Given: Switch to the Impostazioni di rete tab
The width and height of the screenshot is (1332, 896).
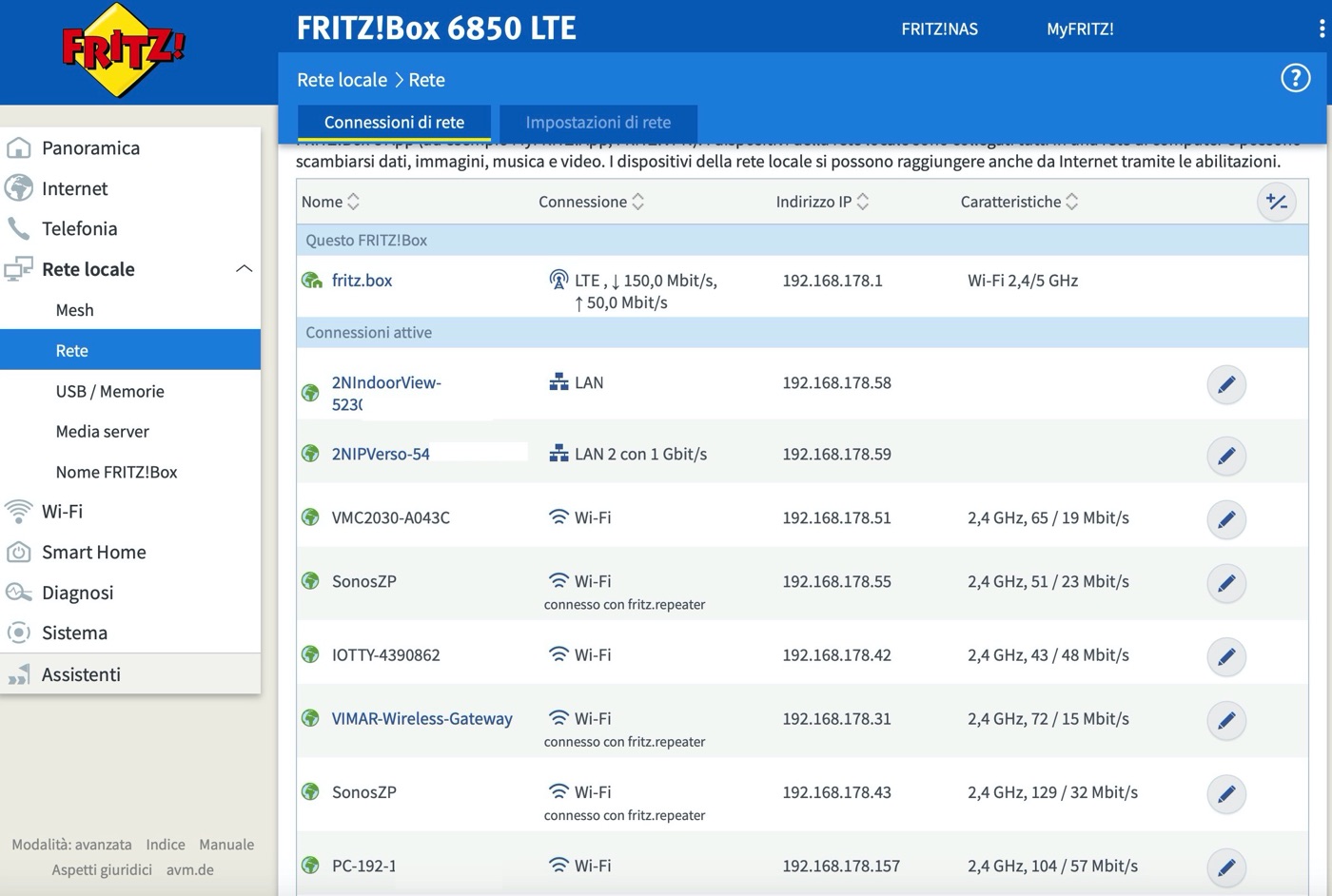Looking at the screenshot, I should pyautogui.click(x=598, y=123).
